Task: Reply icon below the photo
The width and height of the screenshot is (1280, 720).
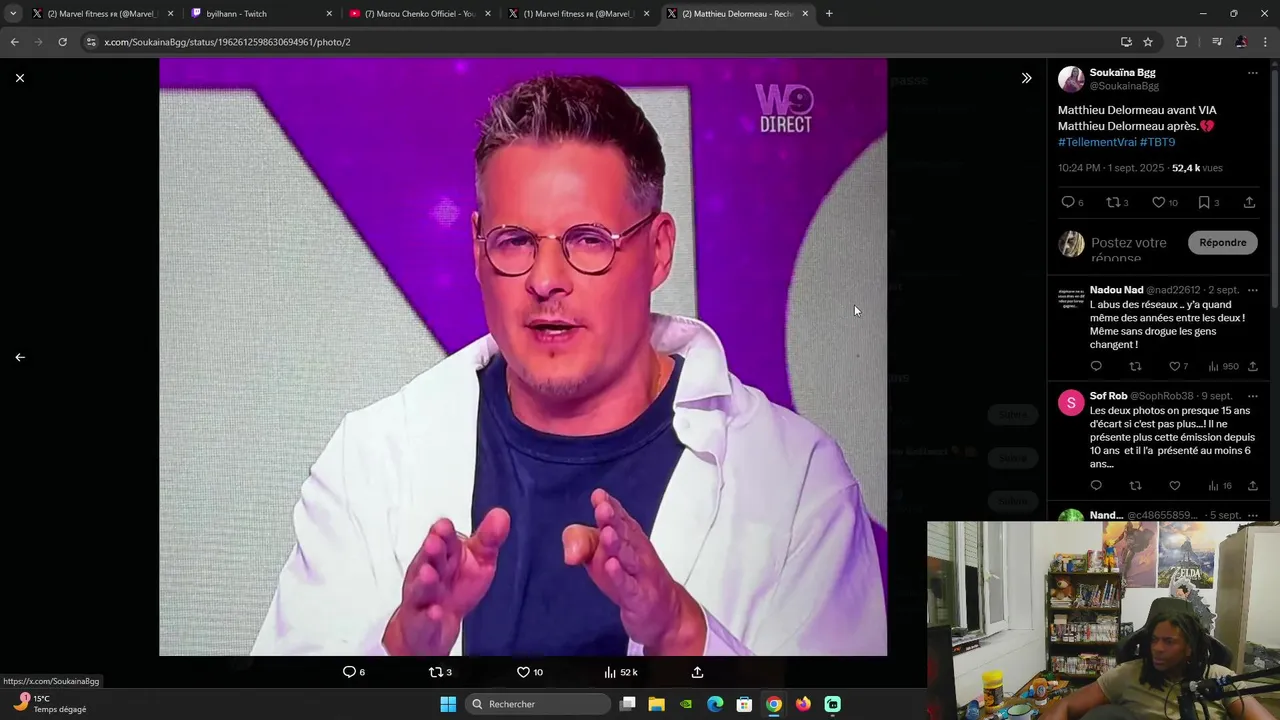Action: click(349, 672)
